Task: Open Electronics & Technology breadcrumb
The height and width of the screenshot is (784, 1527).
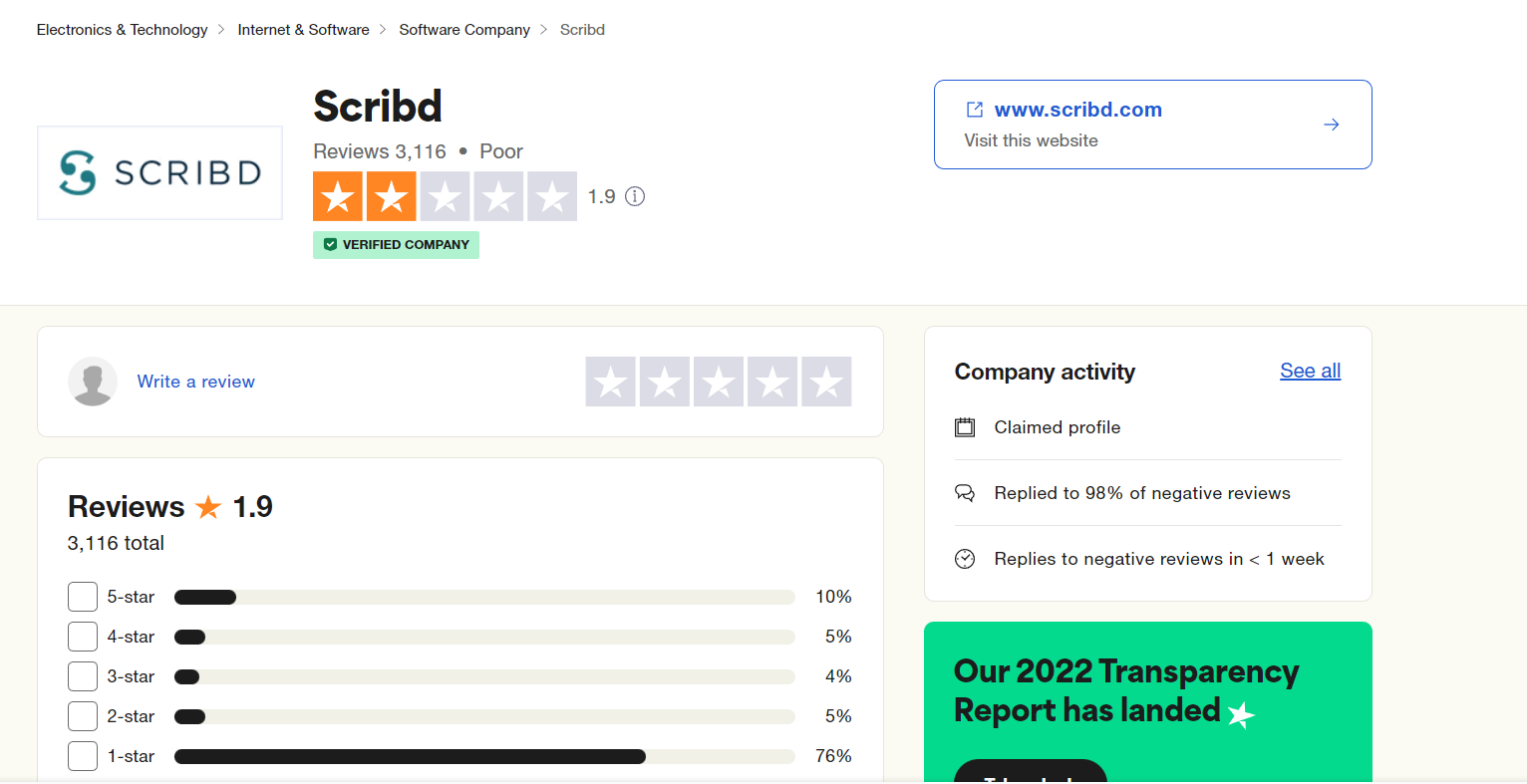Action: [122, 30]
